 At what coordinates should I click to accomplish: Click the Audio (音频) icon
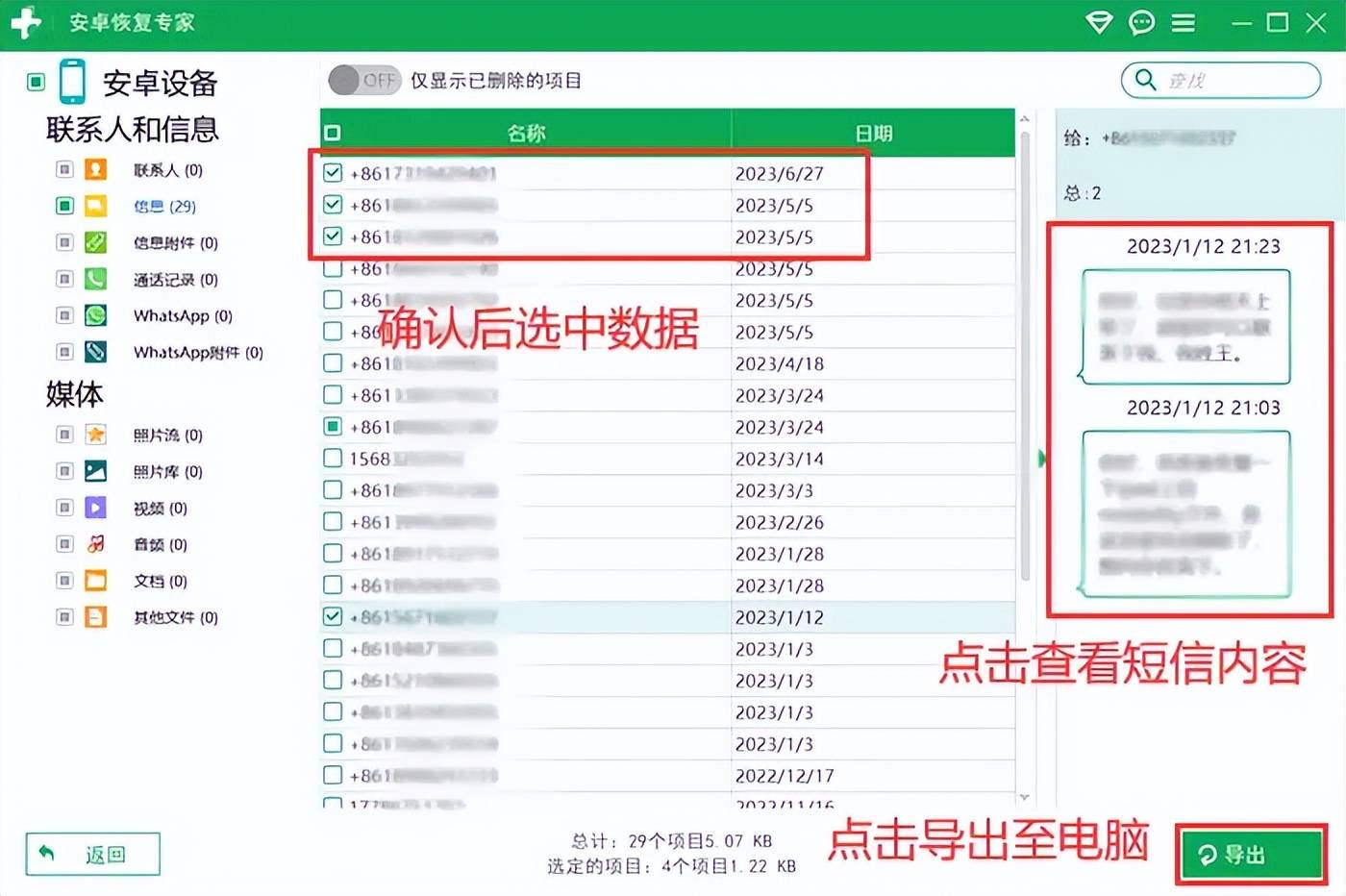[95, 544]
